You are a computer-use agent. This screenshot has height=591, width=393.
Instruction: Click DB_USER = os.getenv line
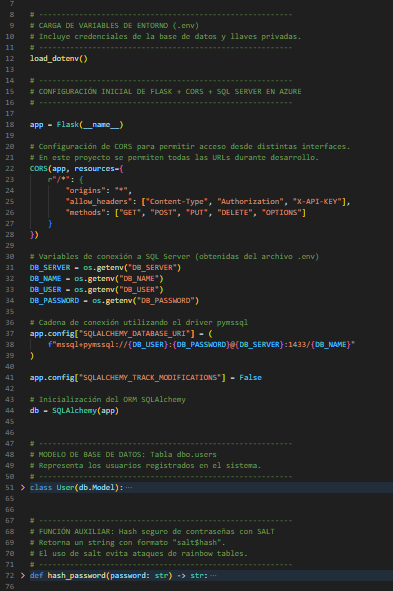(96, 289)
